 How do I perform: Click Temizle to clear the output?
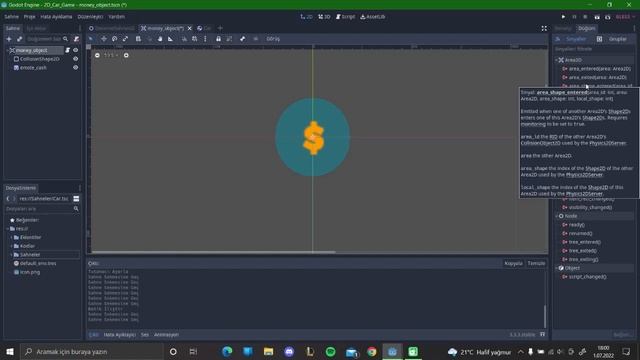coord(536,263)
